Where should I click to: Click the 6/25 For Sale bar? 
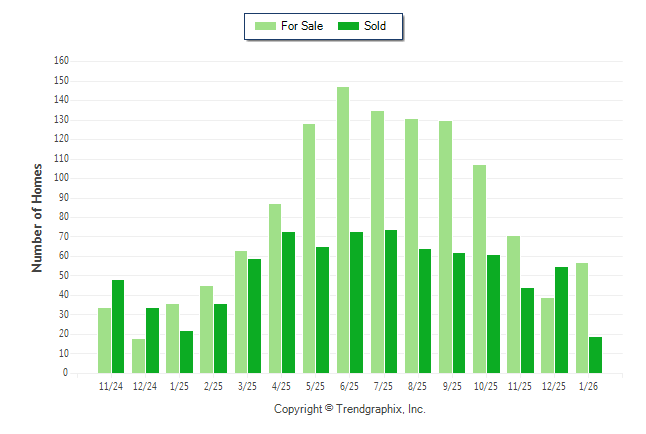tap(343, 230)
